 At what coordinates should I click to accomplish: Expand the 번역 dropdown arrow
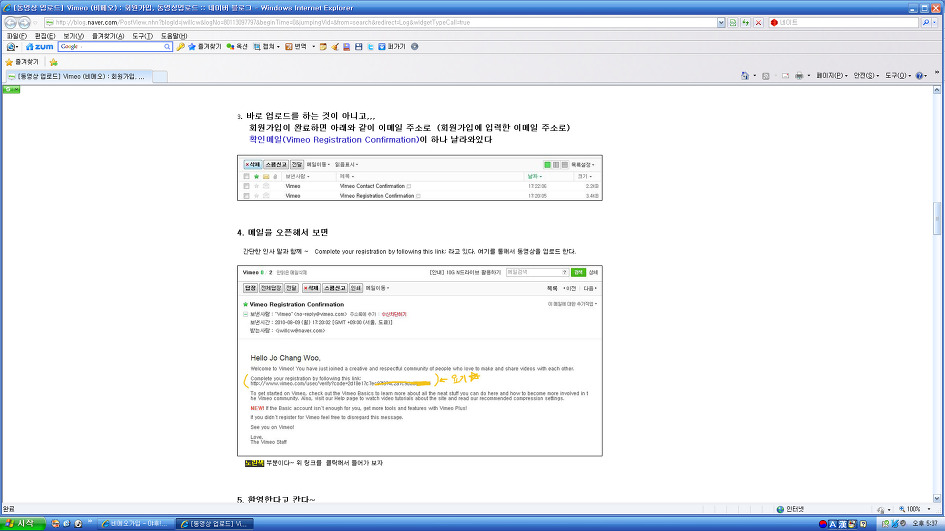(x=313, y=47)
